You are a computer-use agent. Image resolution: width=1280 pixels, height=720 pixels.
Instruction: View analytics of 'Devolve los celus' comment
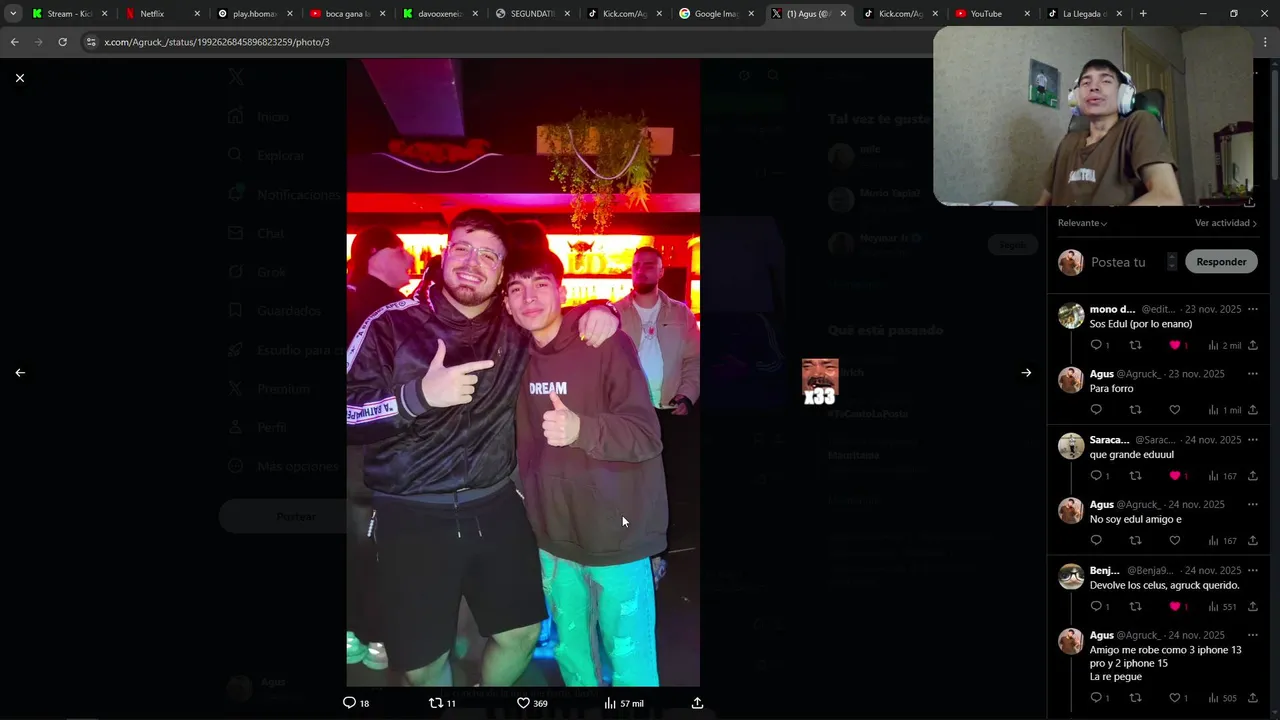1222,607
